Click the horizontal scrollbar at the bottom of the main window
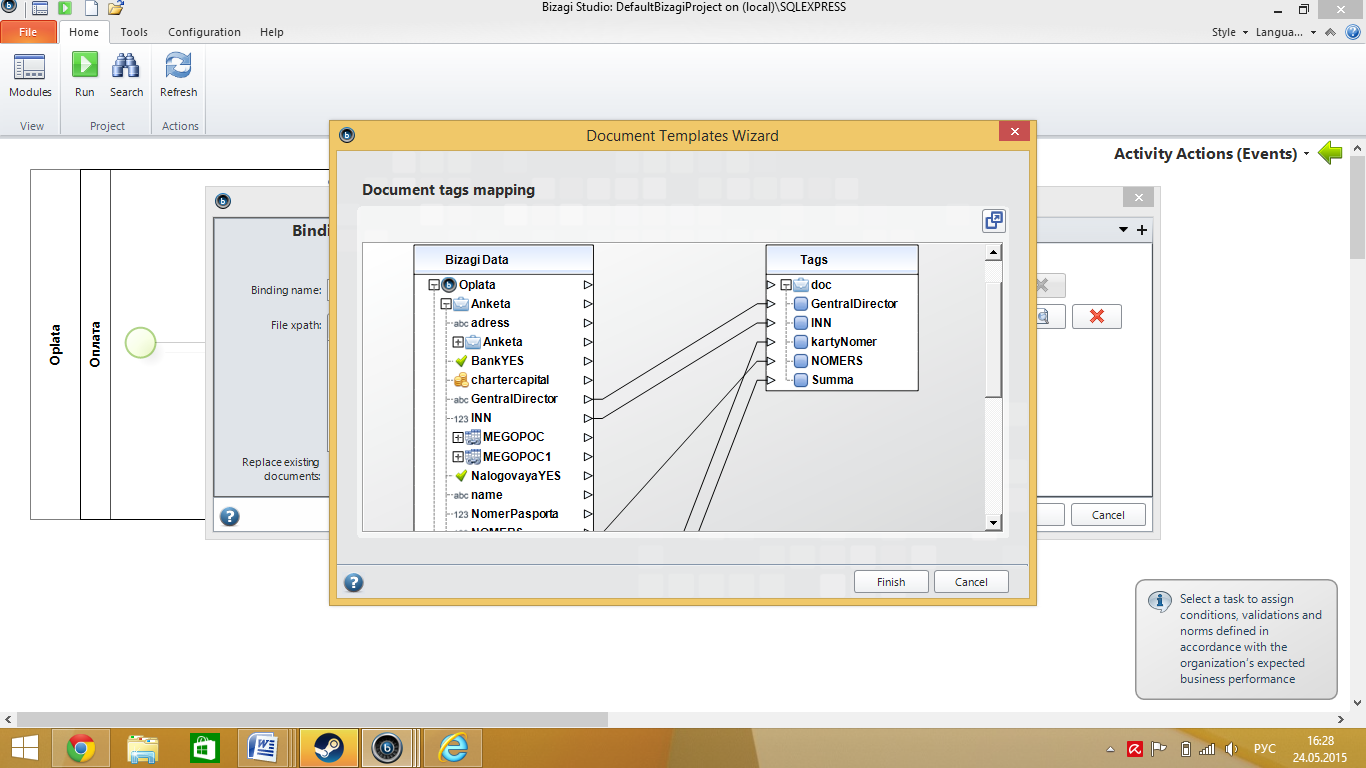The width and height of the screenshot is (1366, 768). [312, 719]
